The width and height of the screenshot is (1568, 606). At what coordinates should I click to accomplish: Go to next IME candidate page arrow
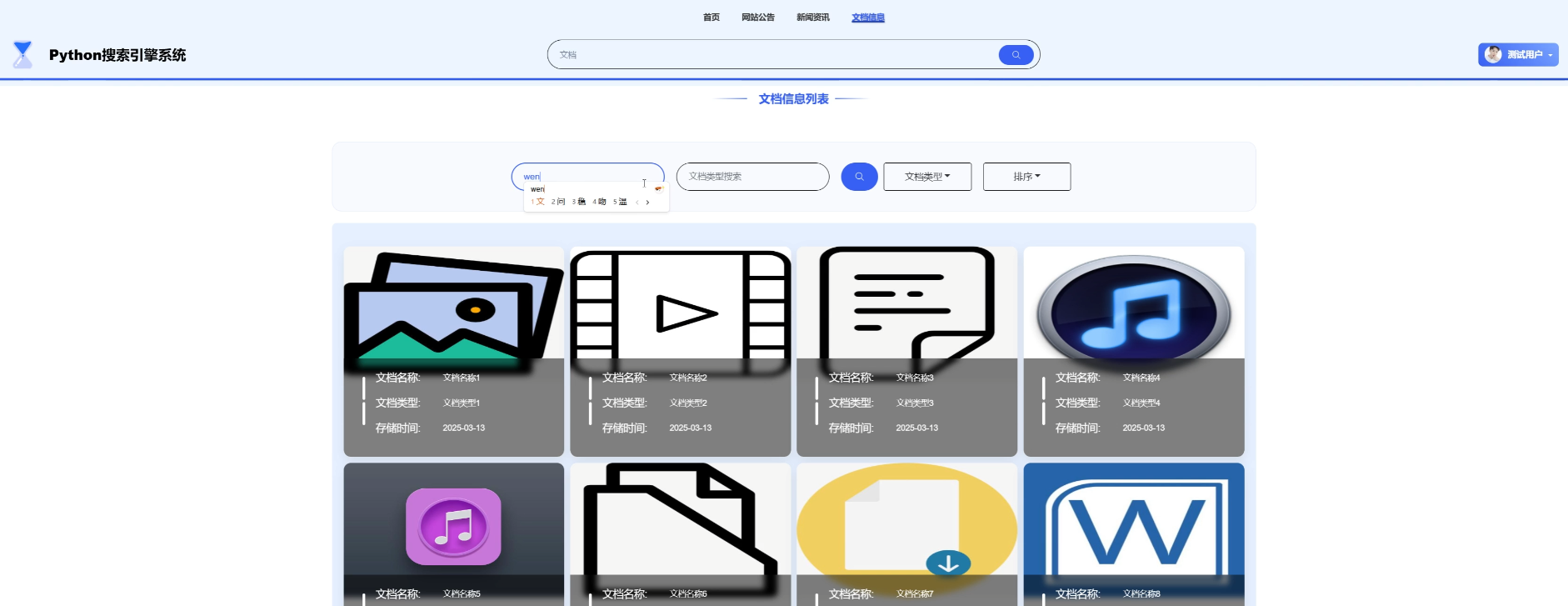pos(647,203)
